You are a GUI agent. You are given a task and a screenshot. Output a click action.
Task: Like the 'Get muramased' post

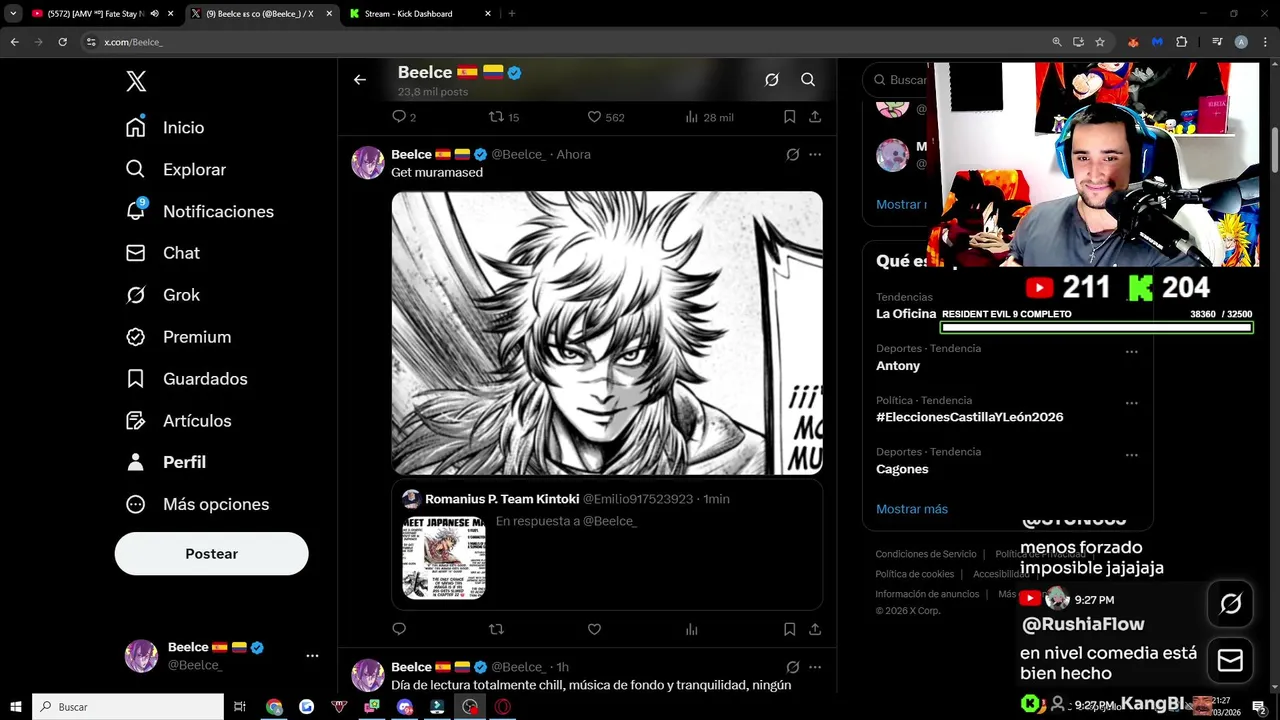[x=594, y=629]
